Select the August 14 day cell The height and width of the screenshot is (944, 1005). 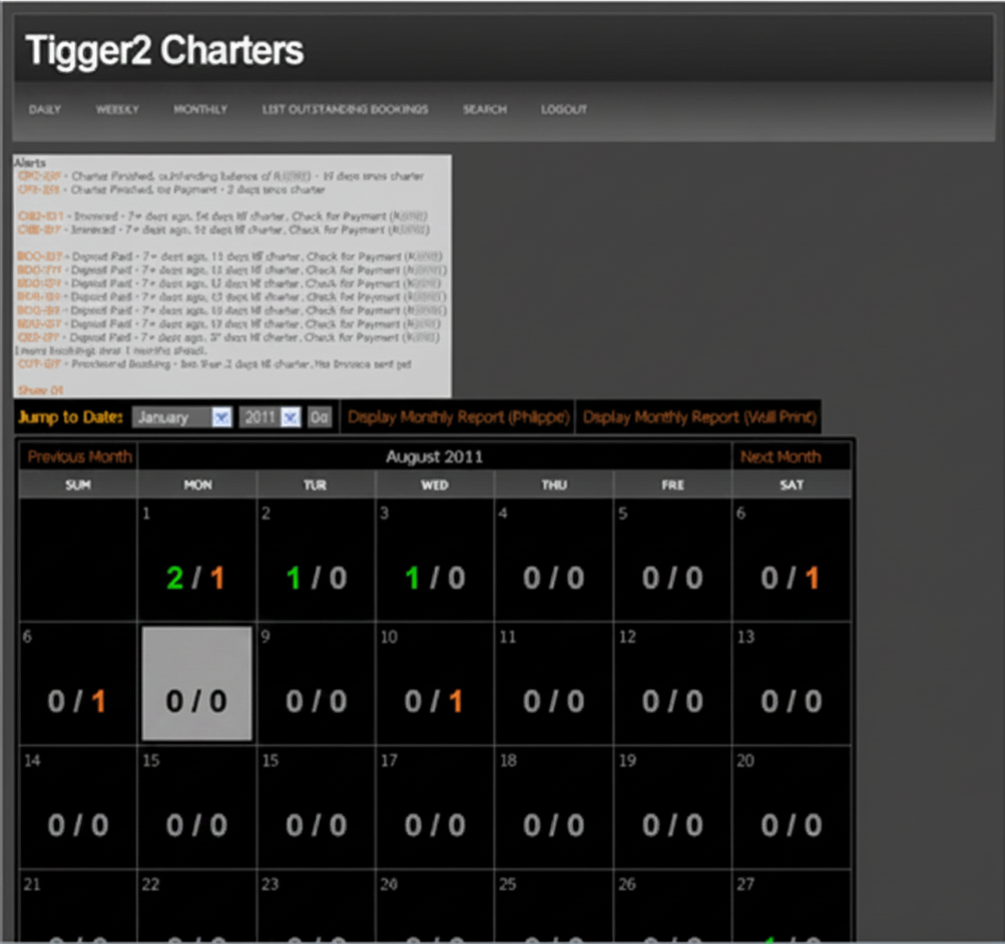[x=78, y=807]
